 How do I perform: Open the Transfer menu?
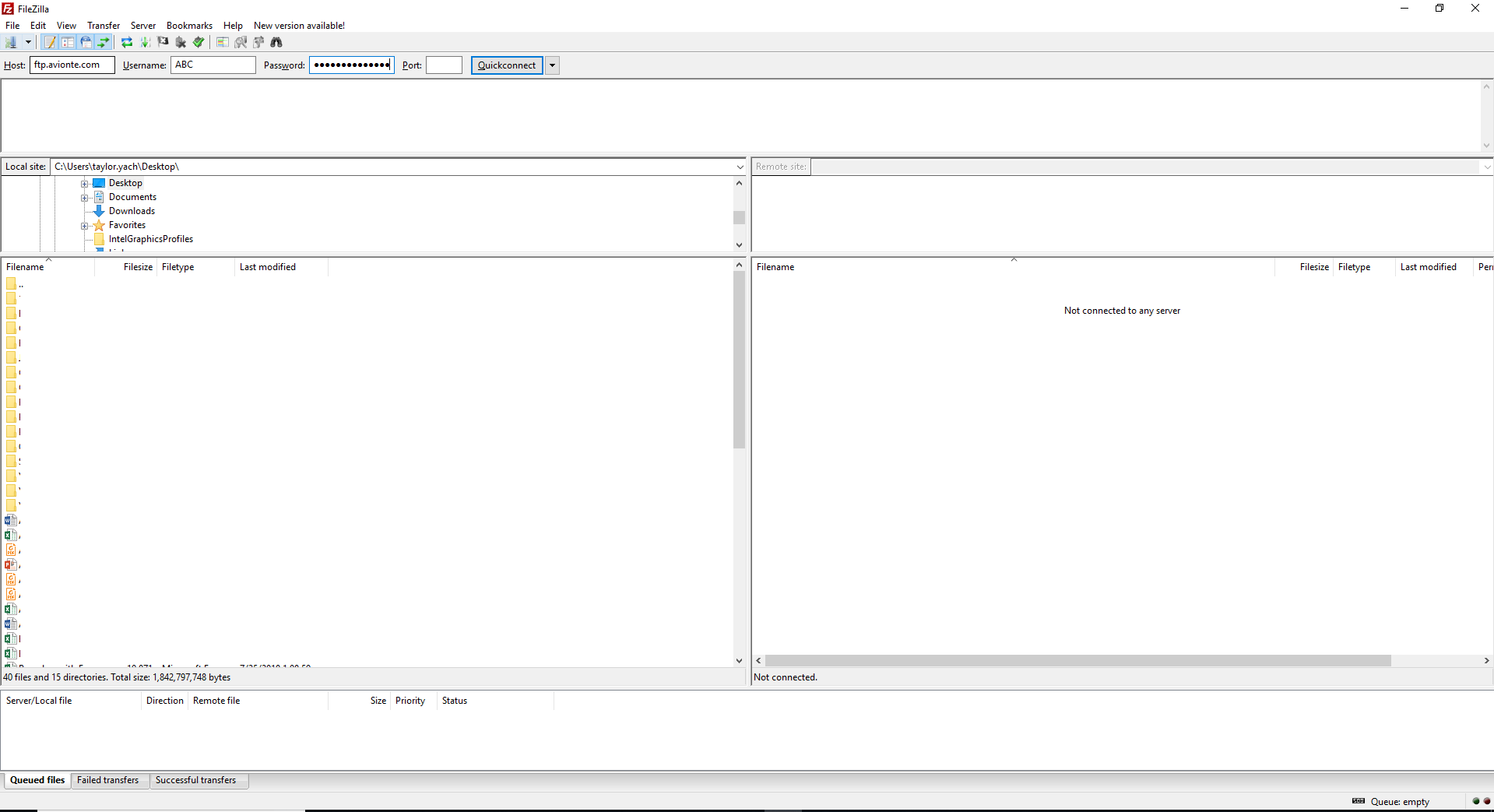(x=103, y=25)
